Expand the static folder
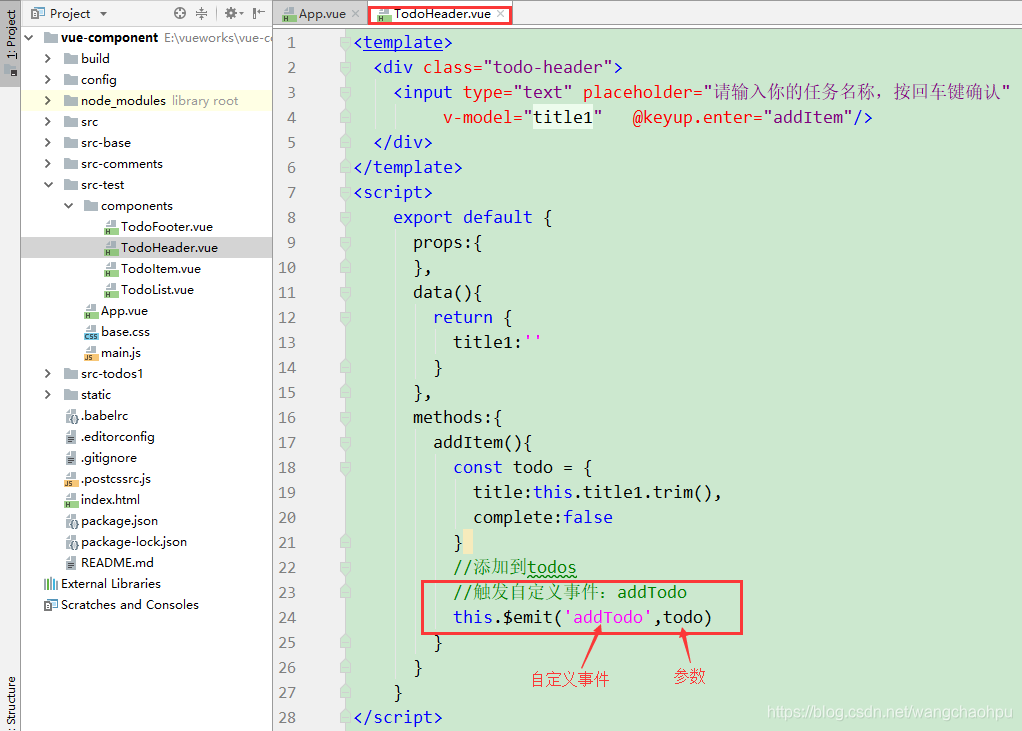This screenshot has height=731, width=1022. click(47, 395)
